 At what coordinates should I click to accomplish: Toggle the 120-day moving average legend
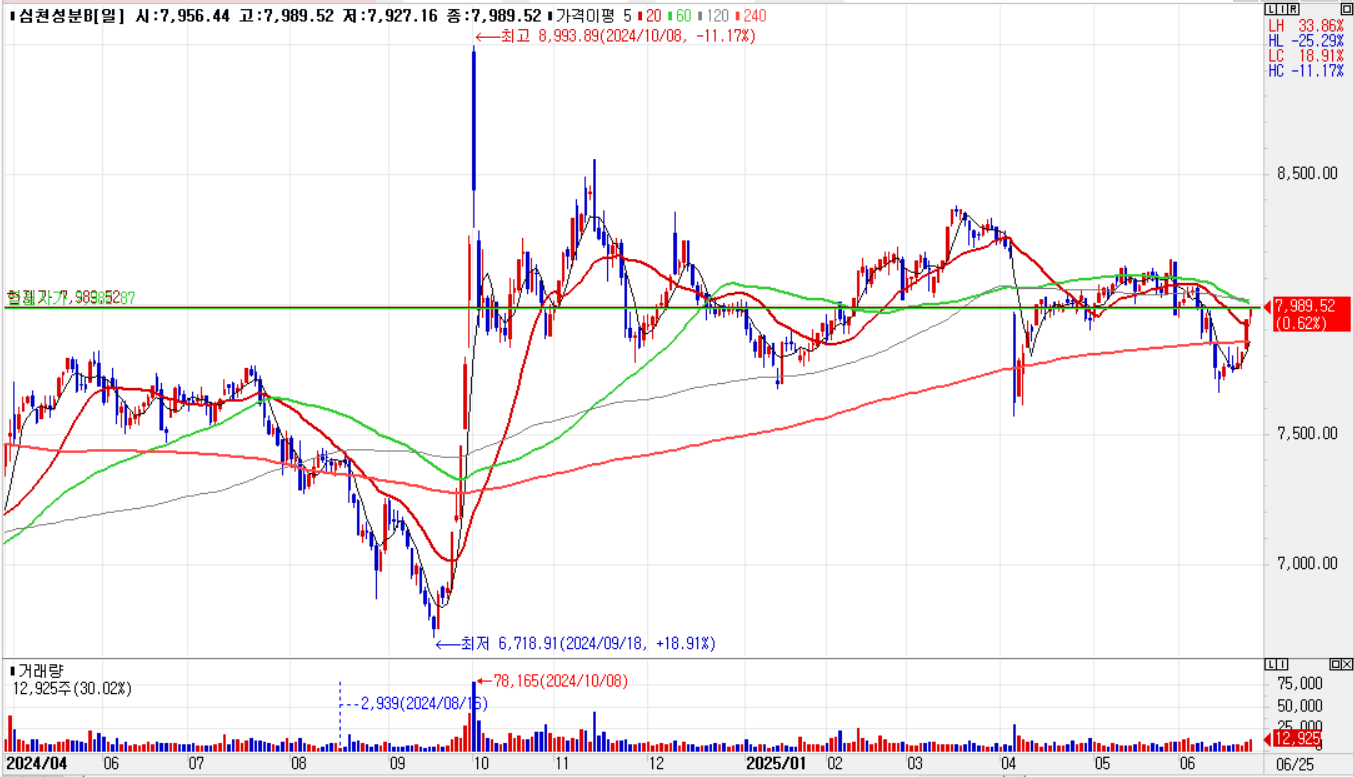click(714, 16)
